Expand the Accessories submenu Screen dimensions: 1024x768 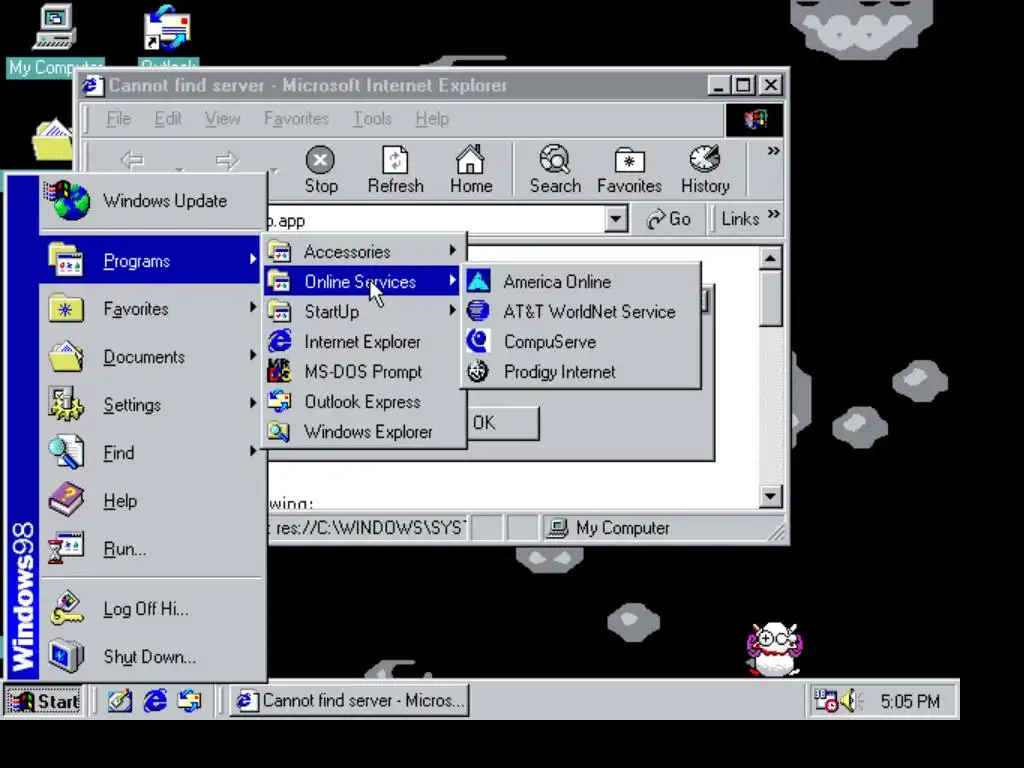[363, 251]
